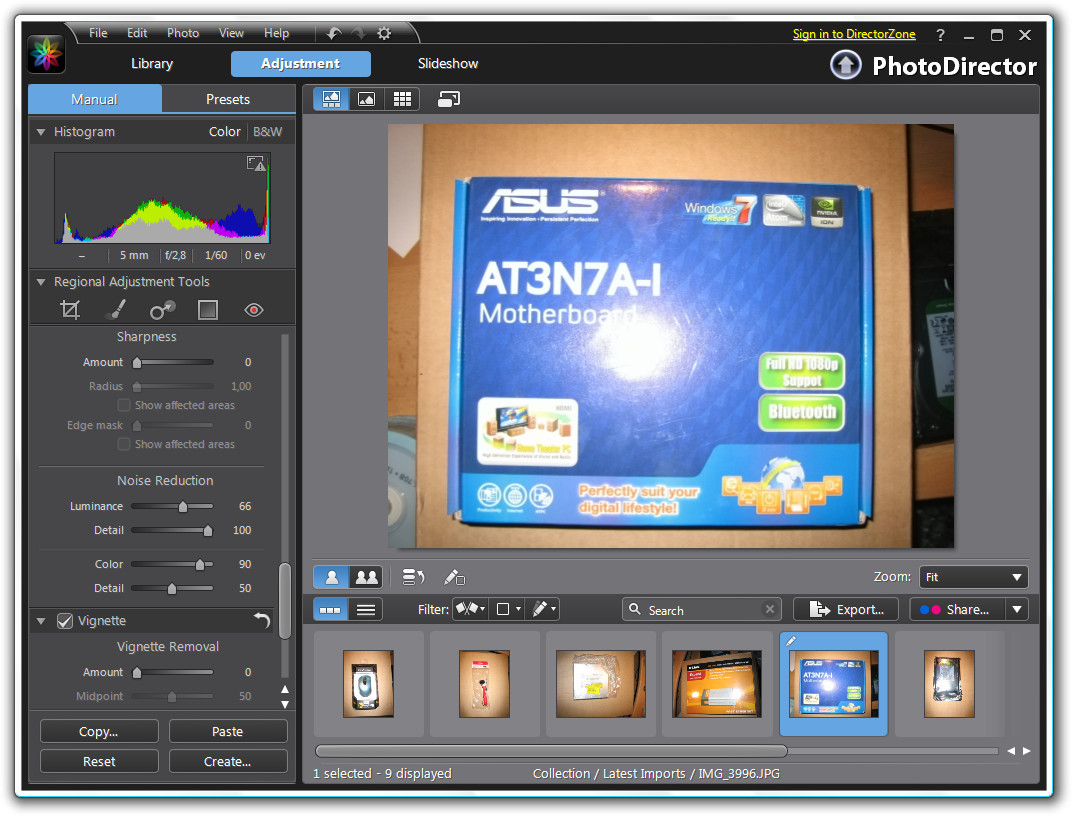Image resolution: width=1072 pixels, height=816 pixels.
Task: Sign in to DirectorZone link
Action: (x=854, y=34)
